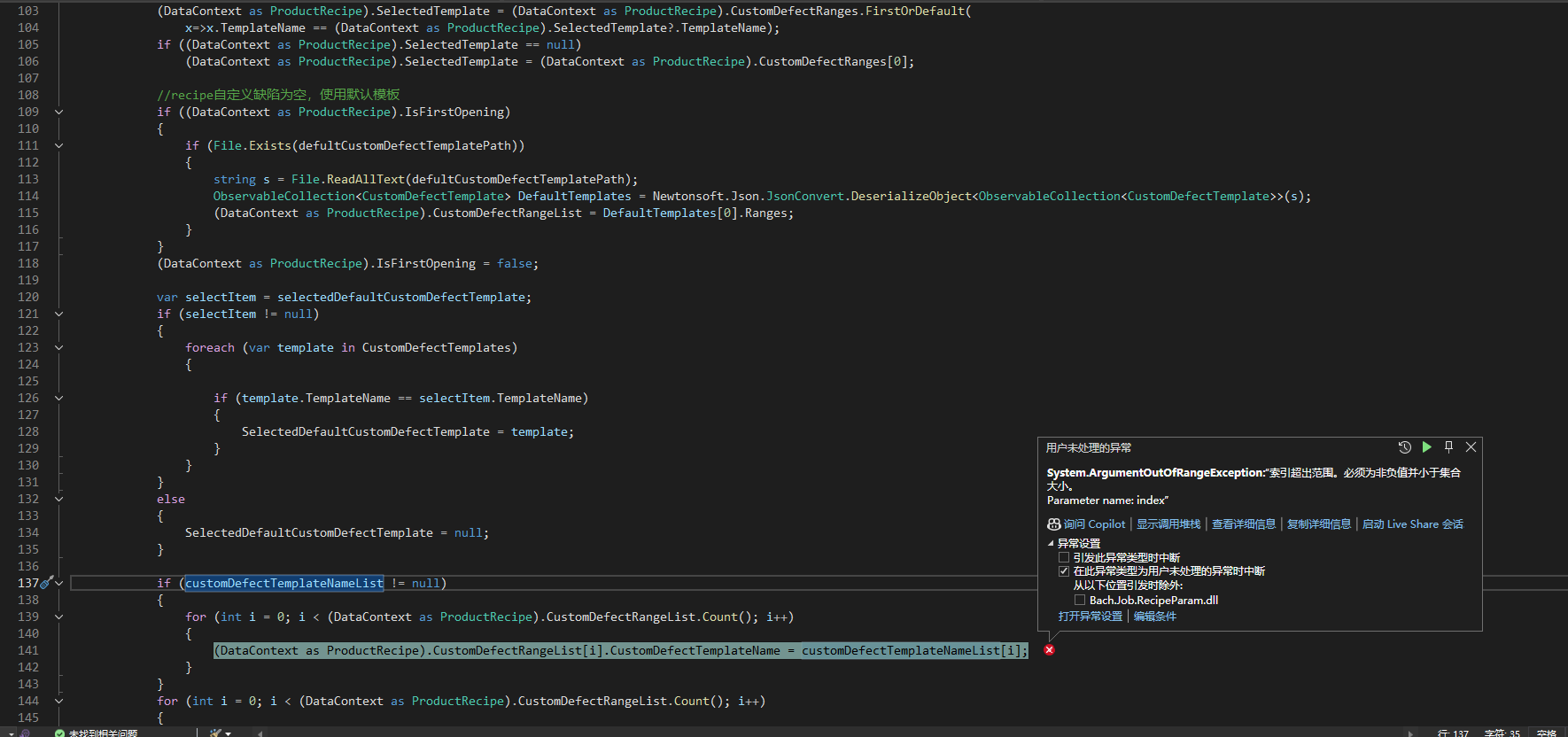
Task: Click JsonConvert on line 114
Action: point(805,196)
